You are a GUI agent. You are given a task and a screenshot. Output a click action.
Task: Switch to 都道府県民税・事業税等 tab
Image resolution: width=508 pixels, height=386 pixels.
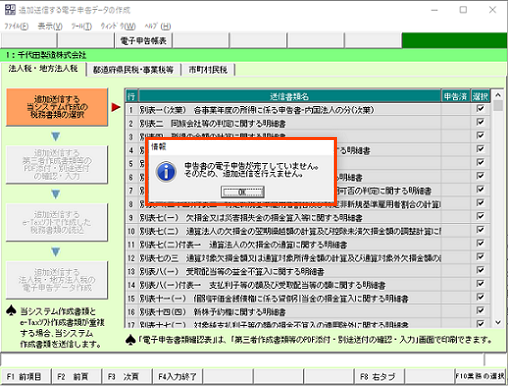coord(133,69)
